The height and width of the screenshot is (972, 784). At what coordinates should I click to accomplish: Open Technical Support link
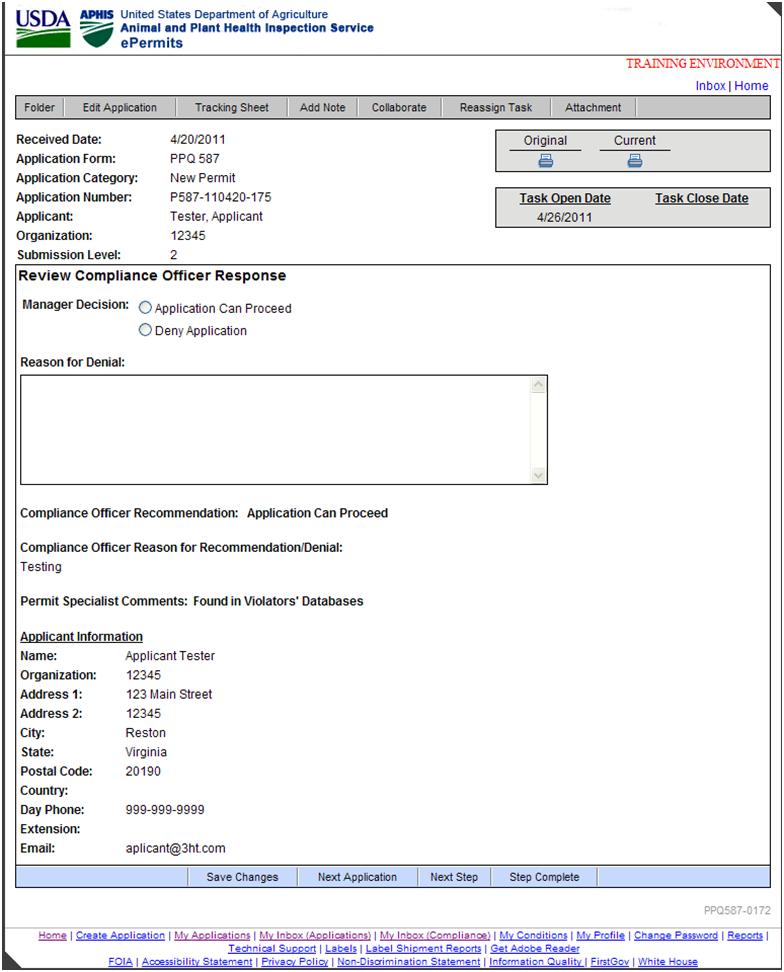(272, 948)
